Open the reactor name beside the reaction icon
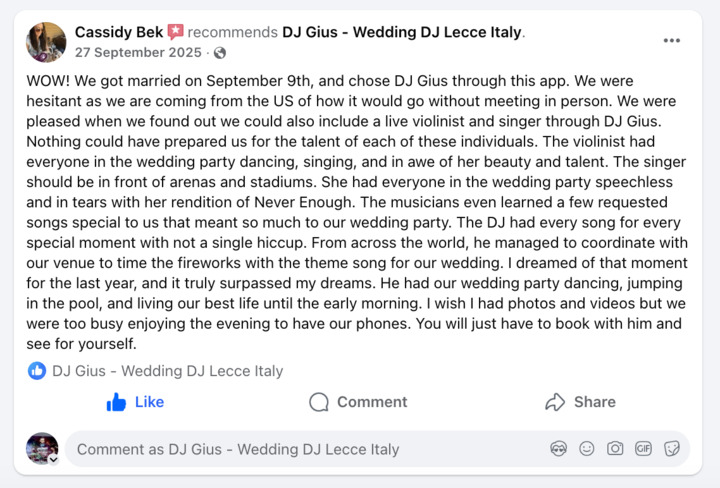This screenshot has height=488, width=720. [x=168, y=370]
